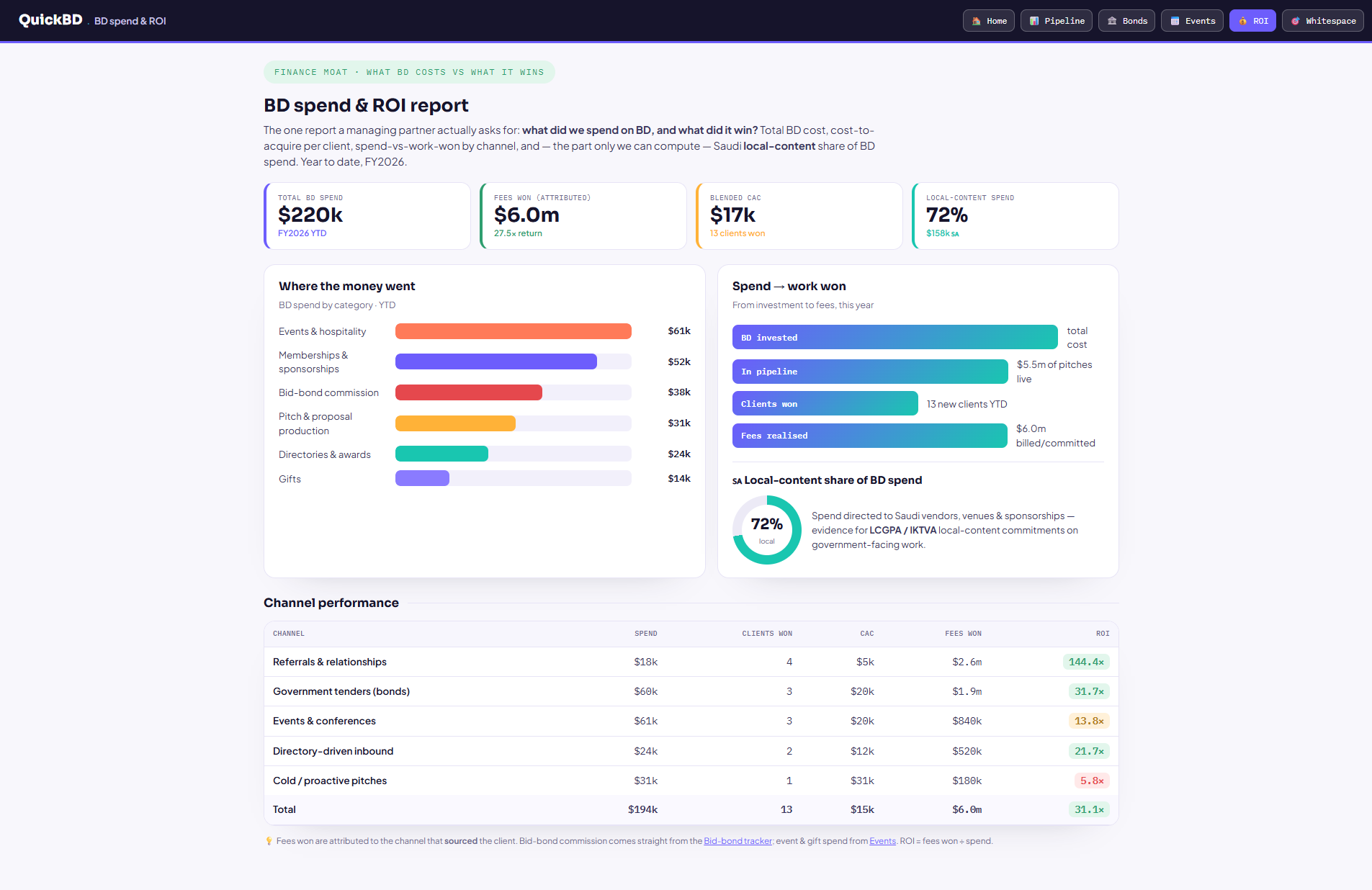Click the 72% local donut chart
The image size is (1372, 890).
tap(767, 530)
